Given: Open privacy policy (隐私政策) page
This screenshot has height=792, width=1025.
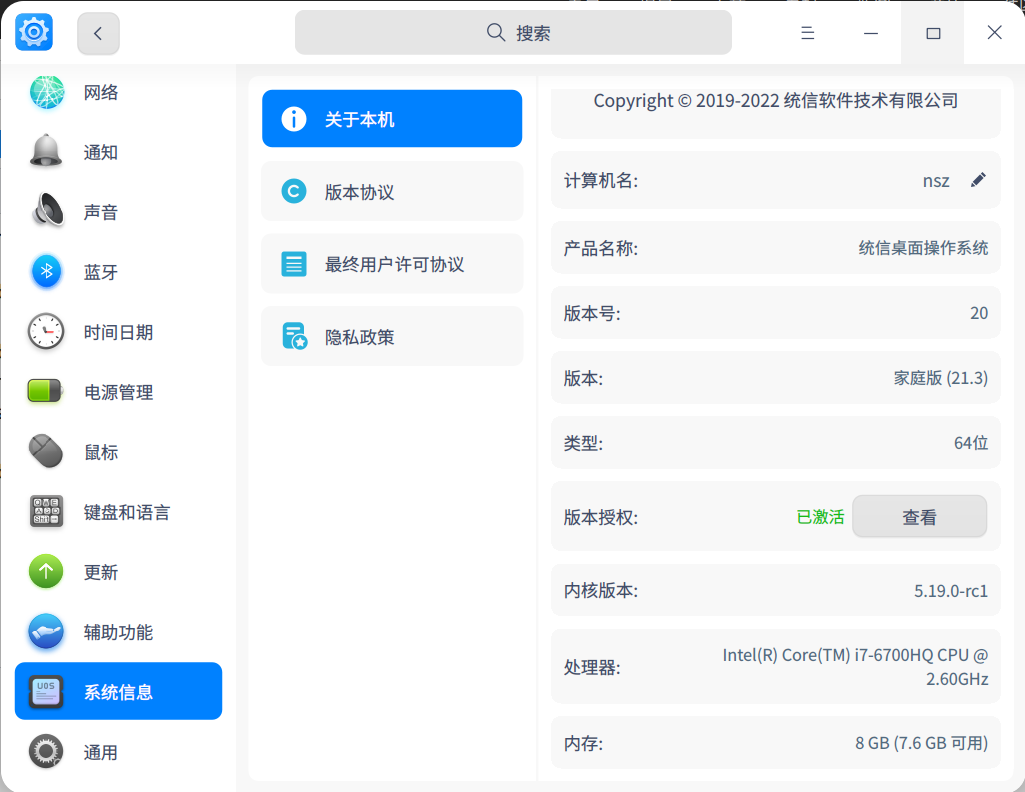Looking at the screenshot, I should [392, 337].
